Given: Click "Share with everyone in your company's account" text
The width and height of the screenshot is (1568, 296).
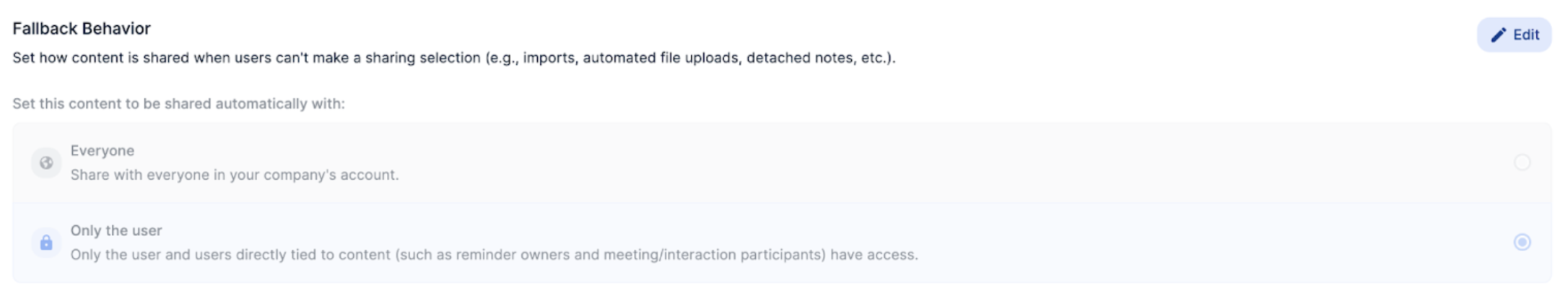Looking at the screenshot, I should tap(235, 175).
